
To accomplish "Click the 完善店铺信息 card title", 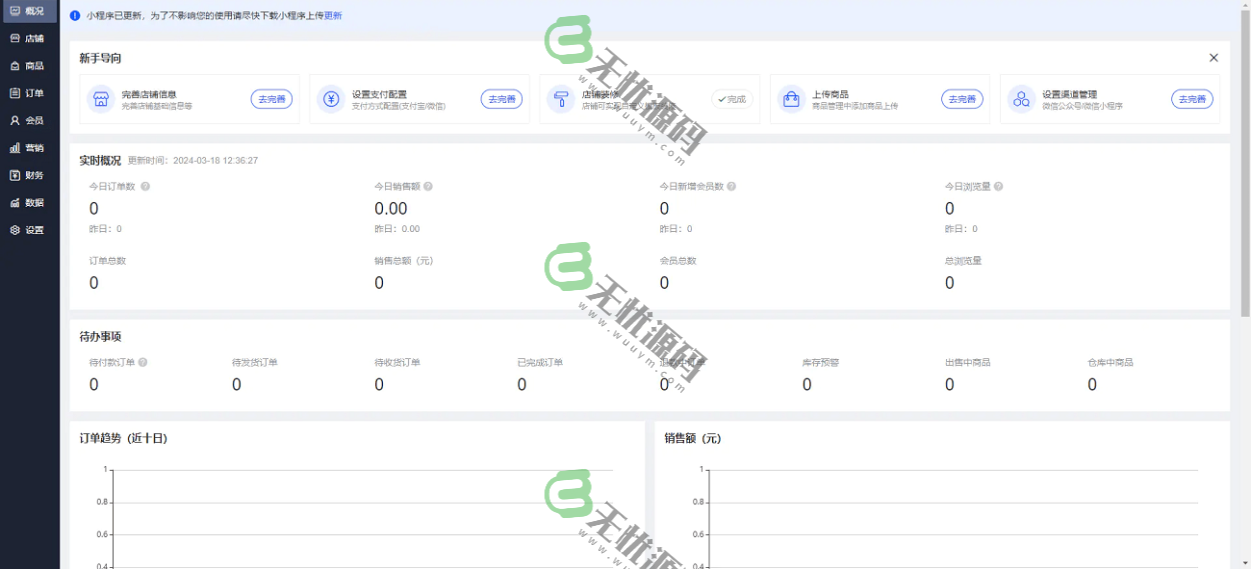I will (x=149, y=94).
